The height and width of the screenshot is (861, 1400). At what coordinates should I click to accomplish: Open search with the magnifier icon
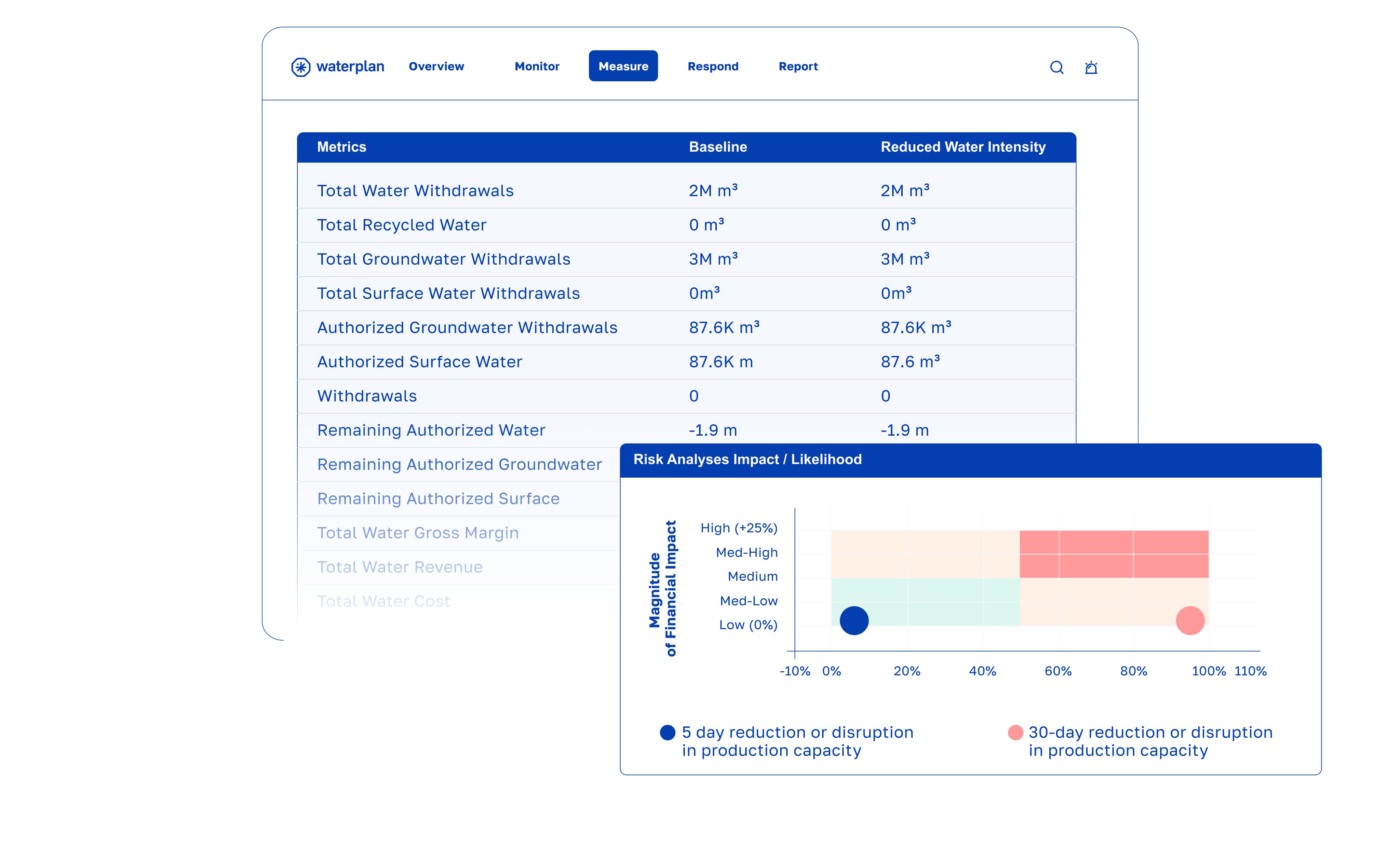(1056, 67)
